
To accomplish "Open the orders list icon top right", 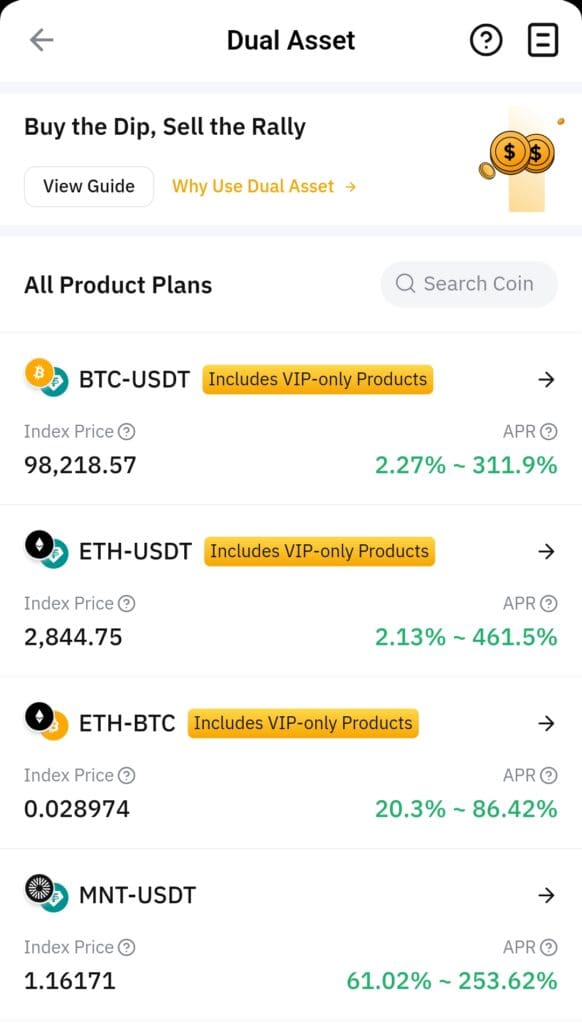I will [543, 40].
